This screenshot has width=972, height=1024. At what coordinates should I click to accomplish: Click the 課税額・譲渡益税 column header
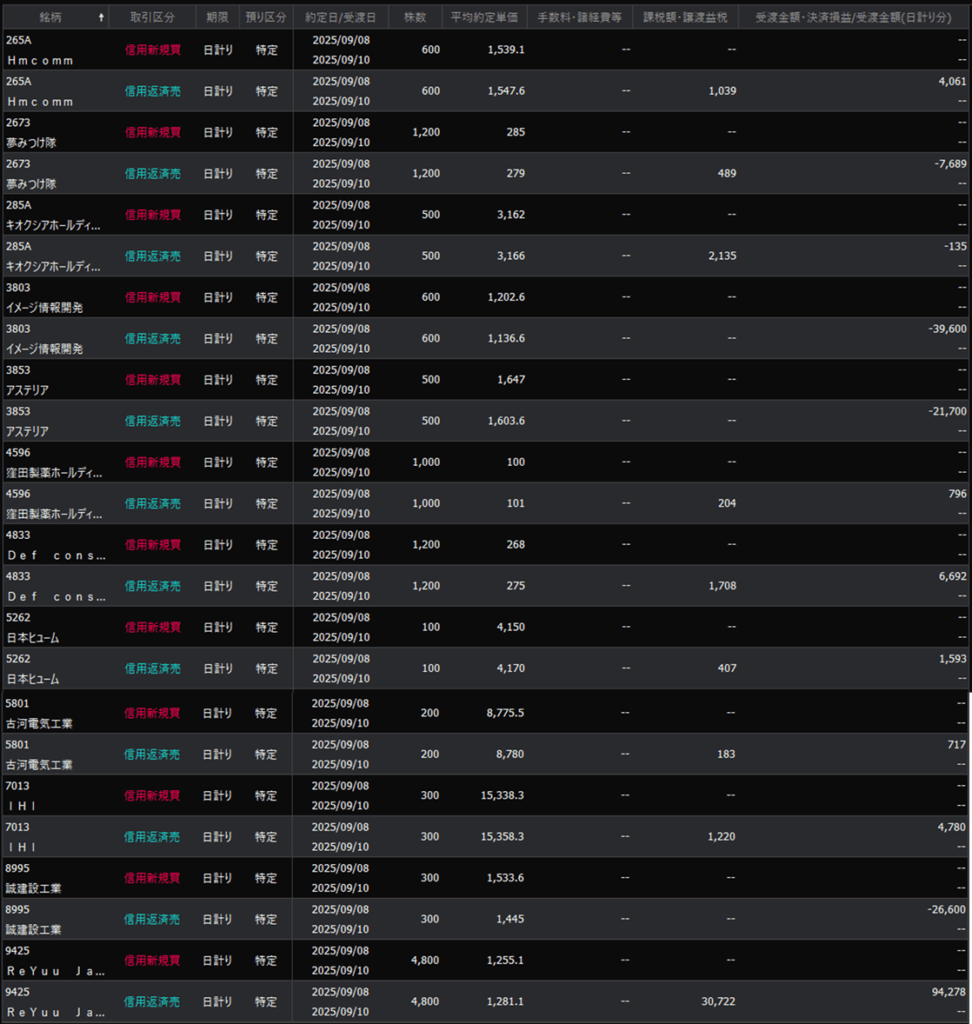[685, 18]
